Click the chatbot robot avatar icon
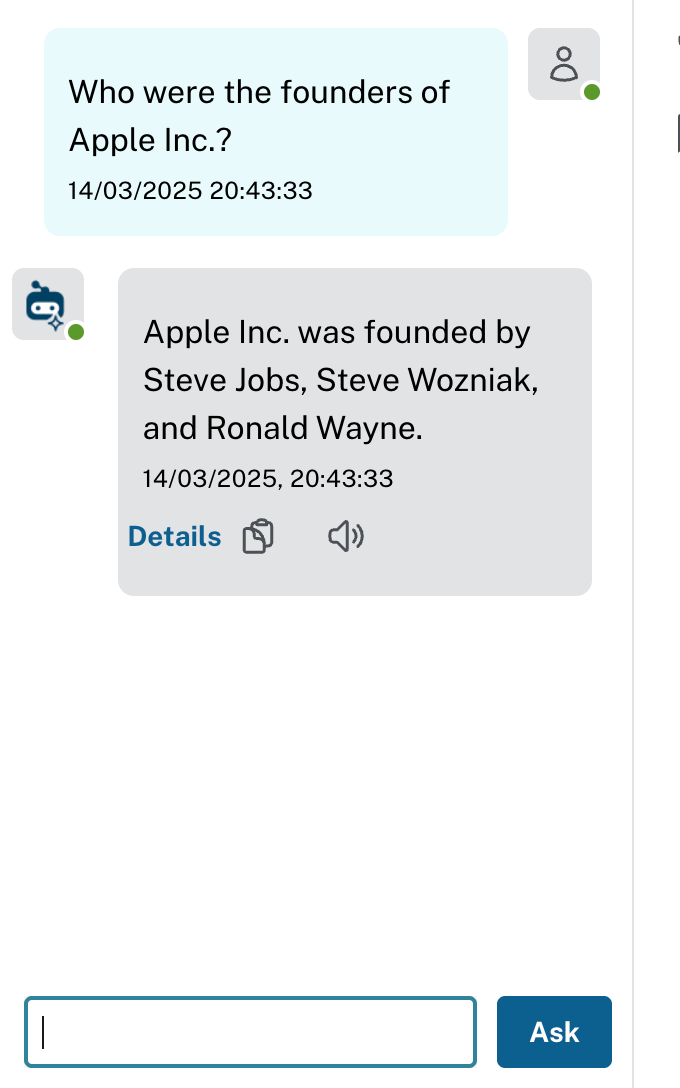Viewport: 680px width, 1088px height. click(x=46, y=302)
